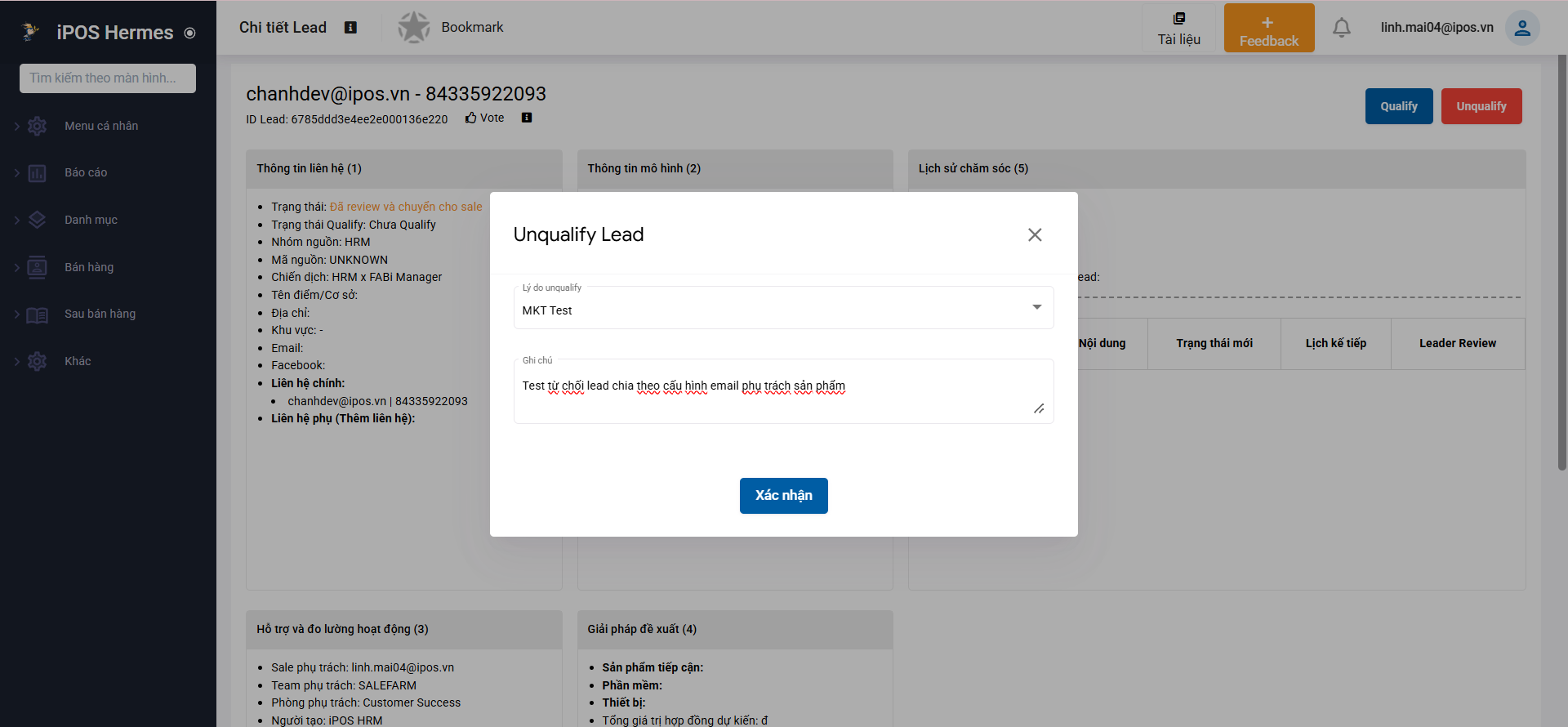Click the Lịch kế tiếp column header
Image resolution: width=1568 pixels, height=727 pixels.
1336,344
